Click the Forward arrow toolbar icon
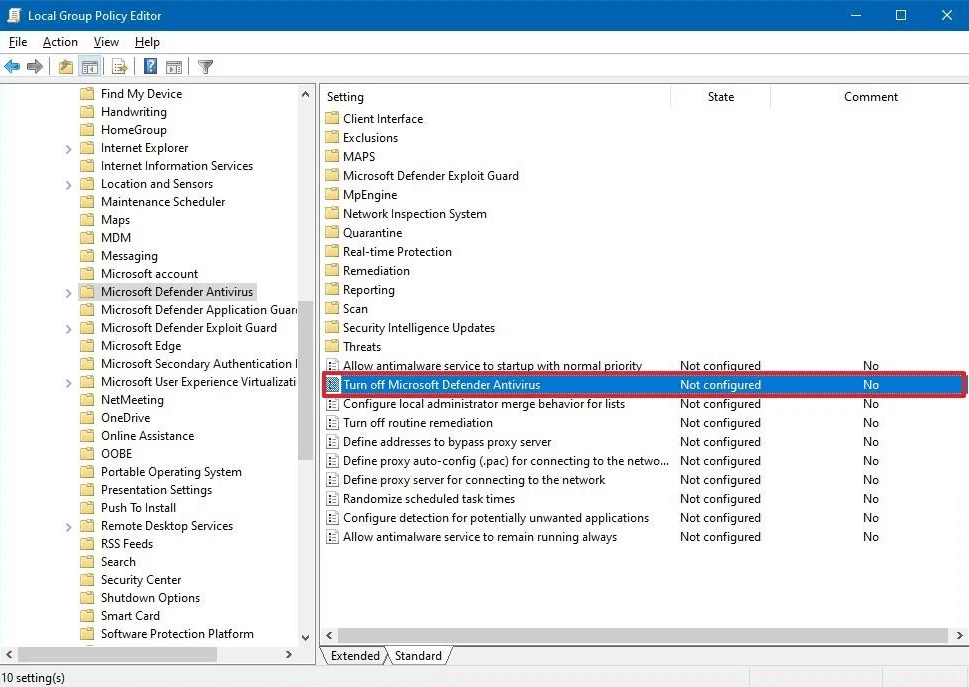This screenshot has width=969, height=687. coord(35,66)
